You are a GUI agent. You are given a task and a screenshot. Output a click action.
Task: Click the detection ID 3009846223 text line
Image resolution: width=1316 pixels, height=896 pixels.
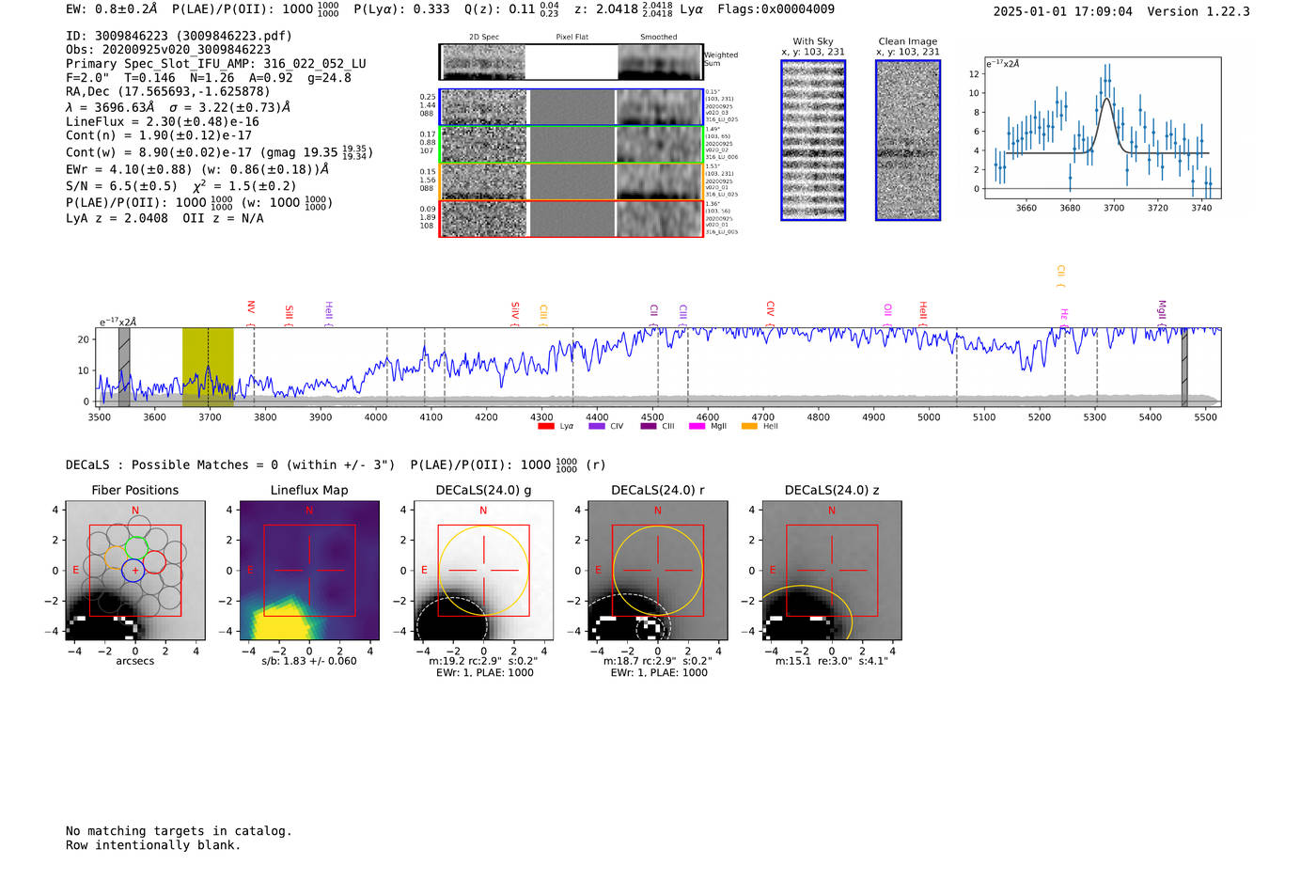pos(179,36)
